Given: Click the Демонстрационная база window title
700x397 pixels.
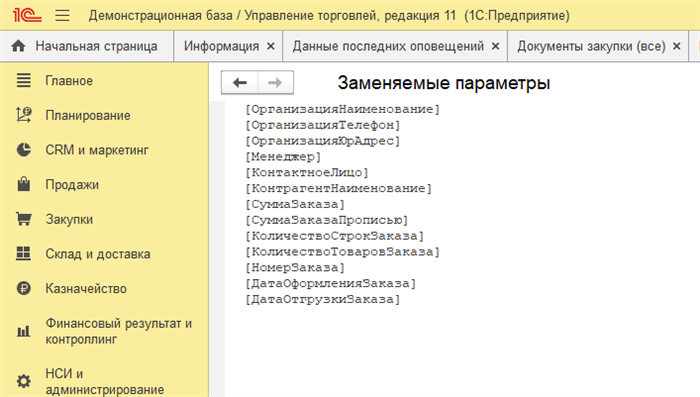Looking at the screenshot, I should [329, 16].
